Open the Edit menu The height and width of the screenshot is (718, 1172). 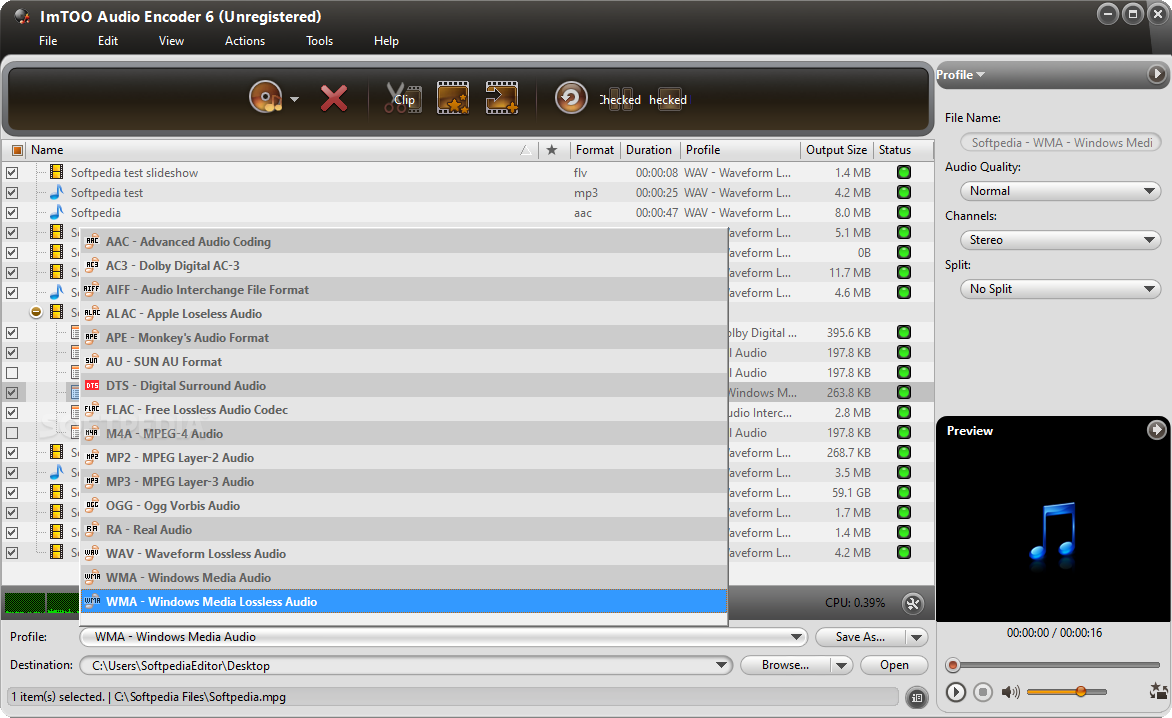click(x=108, y=41)
